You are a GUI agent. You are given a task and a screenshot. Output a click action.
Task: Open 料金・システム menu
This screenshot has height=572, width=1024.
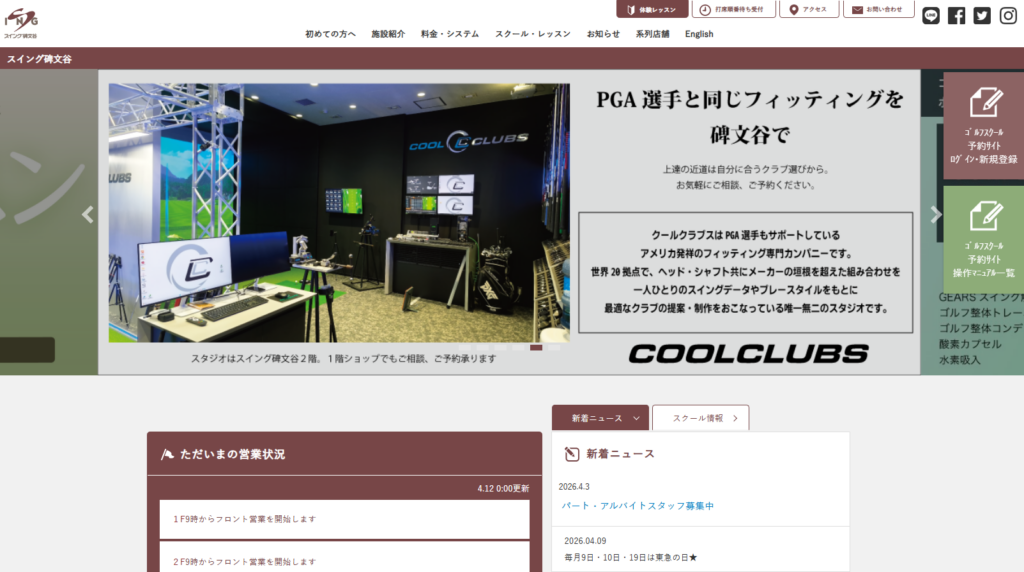[x=449, y=34]
